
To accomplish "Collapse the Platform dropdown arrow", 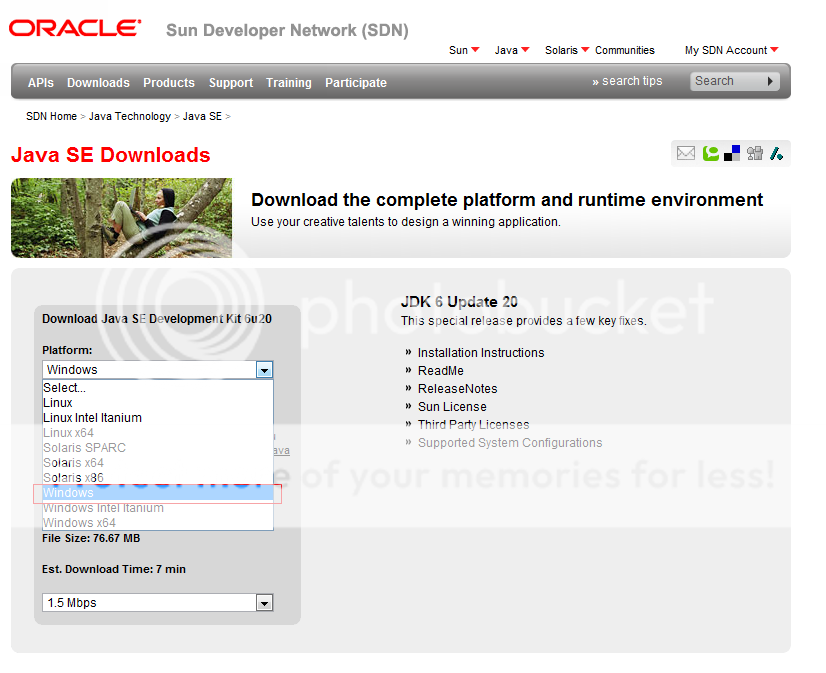I will pos(264,370).
